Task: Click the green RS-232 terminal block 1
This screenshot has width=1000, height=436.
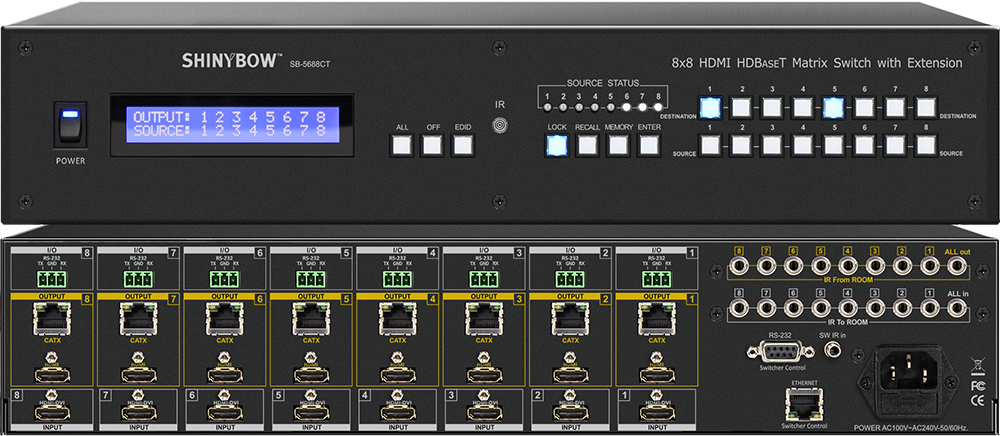Action: click(655, 279)
